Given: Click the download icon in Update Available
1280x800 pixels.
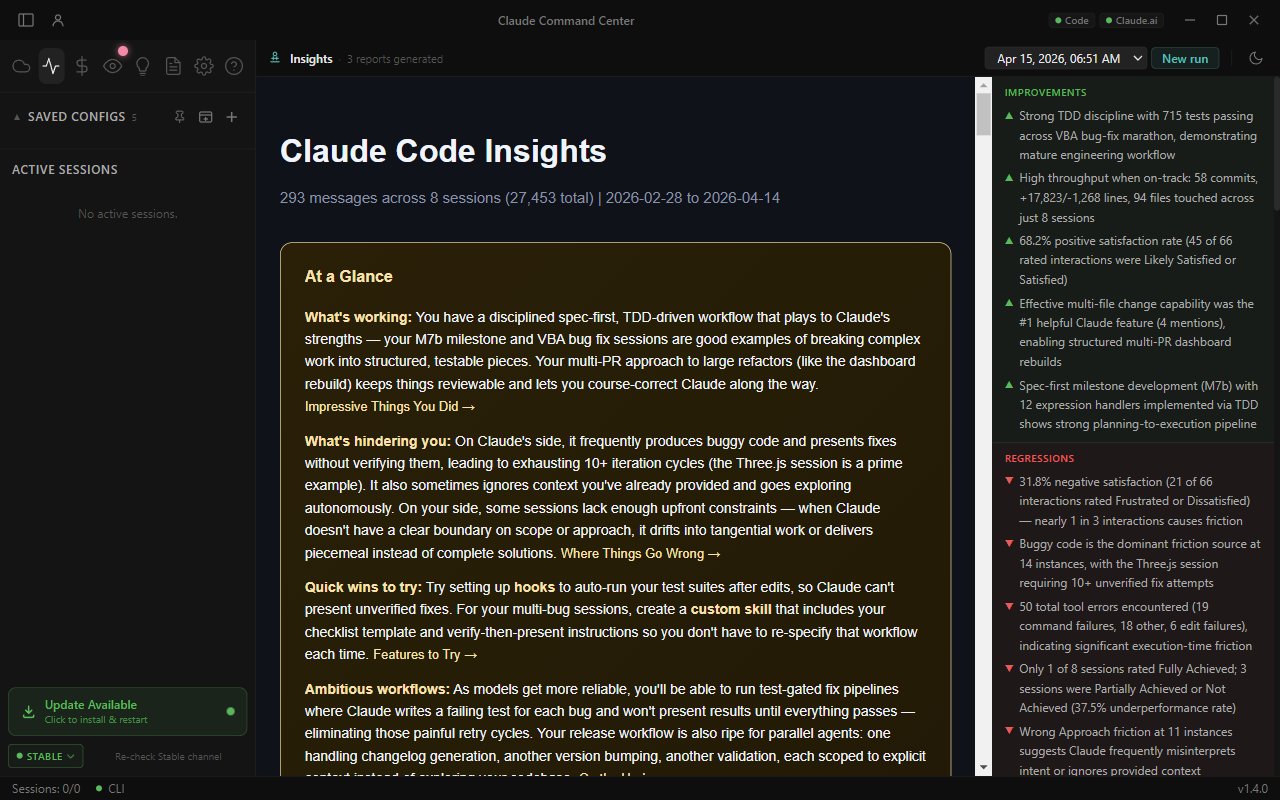Looking at the screenshot, I should pyautogui.click(x=29, y=712).
